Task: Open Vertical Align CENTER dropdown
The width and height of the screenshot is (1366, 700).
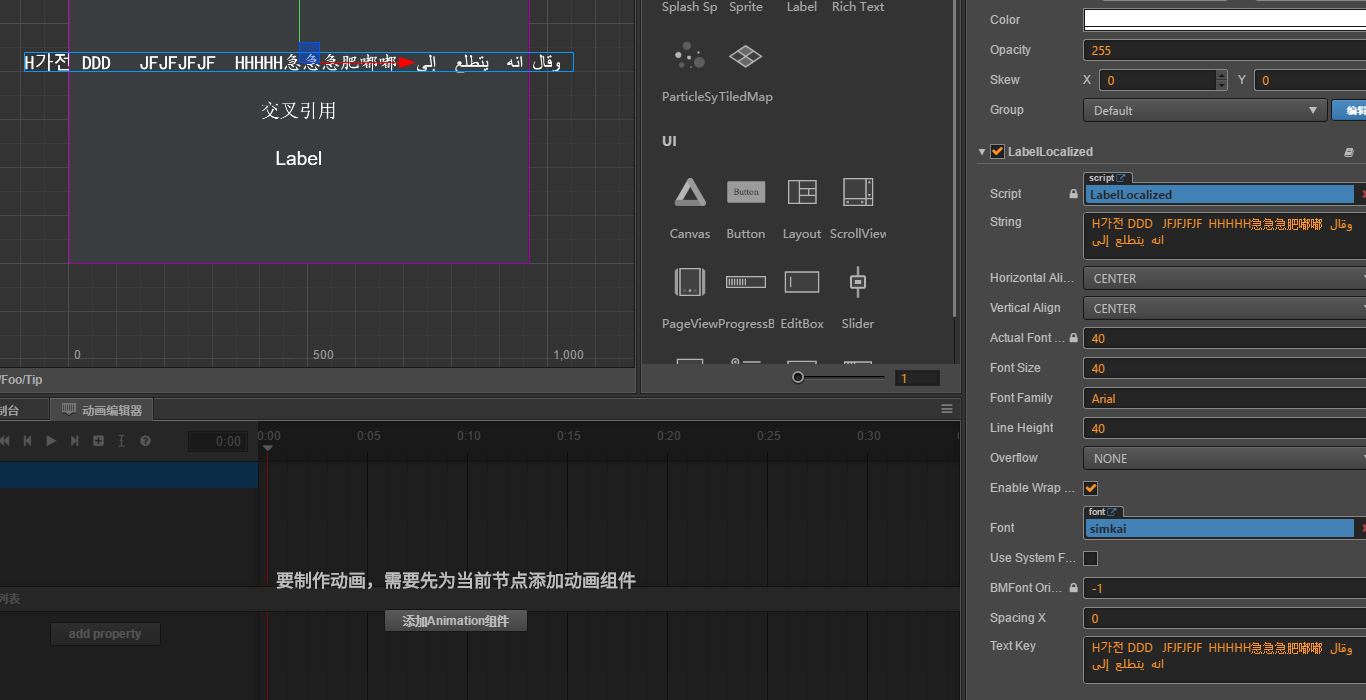Action: point(1224,308)
